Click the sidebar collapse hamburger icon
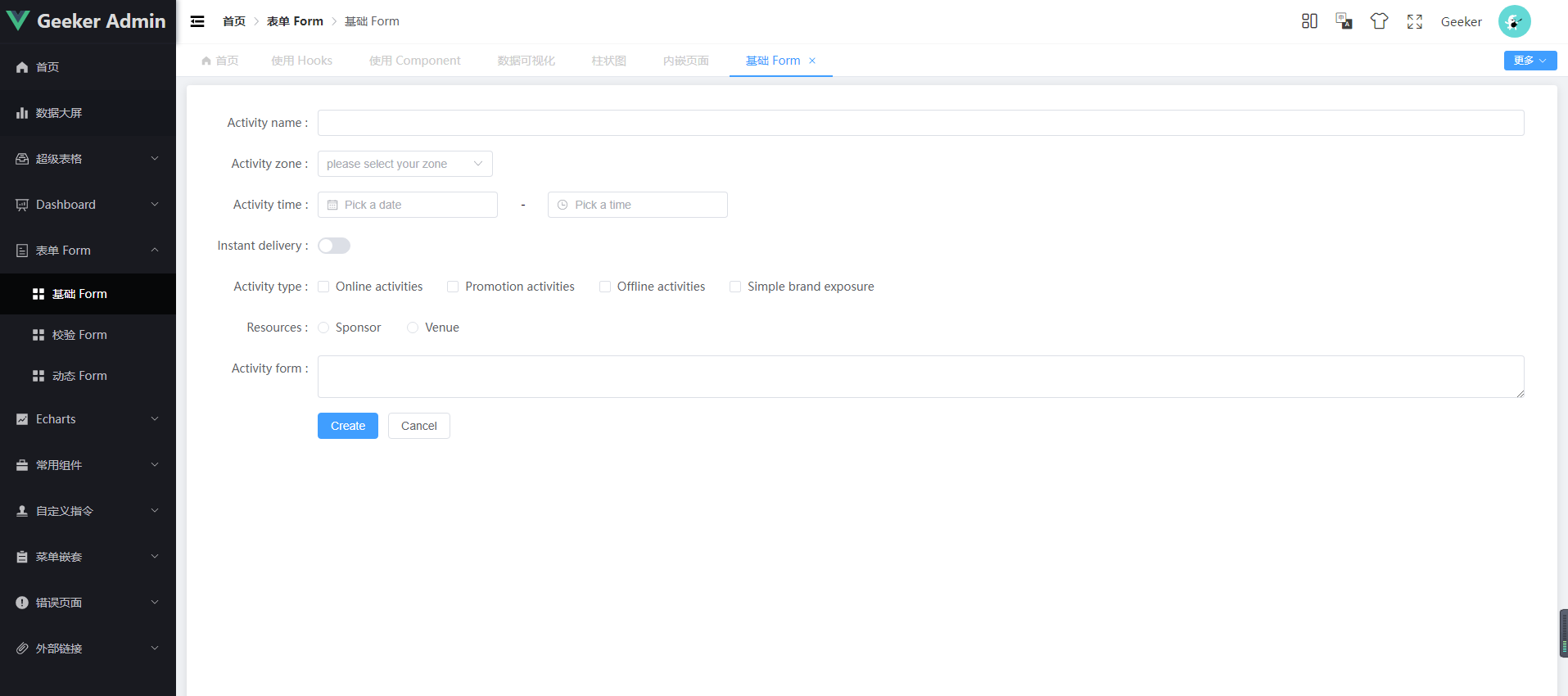The height and width of the screenshot is (696, 1568). [197, 21]
